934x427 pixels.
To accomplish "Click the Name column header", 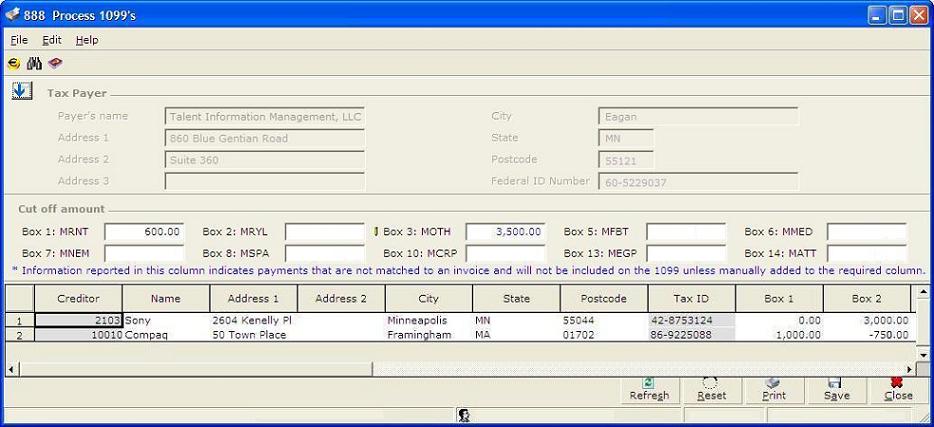I will point(166,298).
